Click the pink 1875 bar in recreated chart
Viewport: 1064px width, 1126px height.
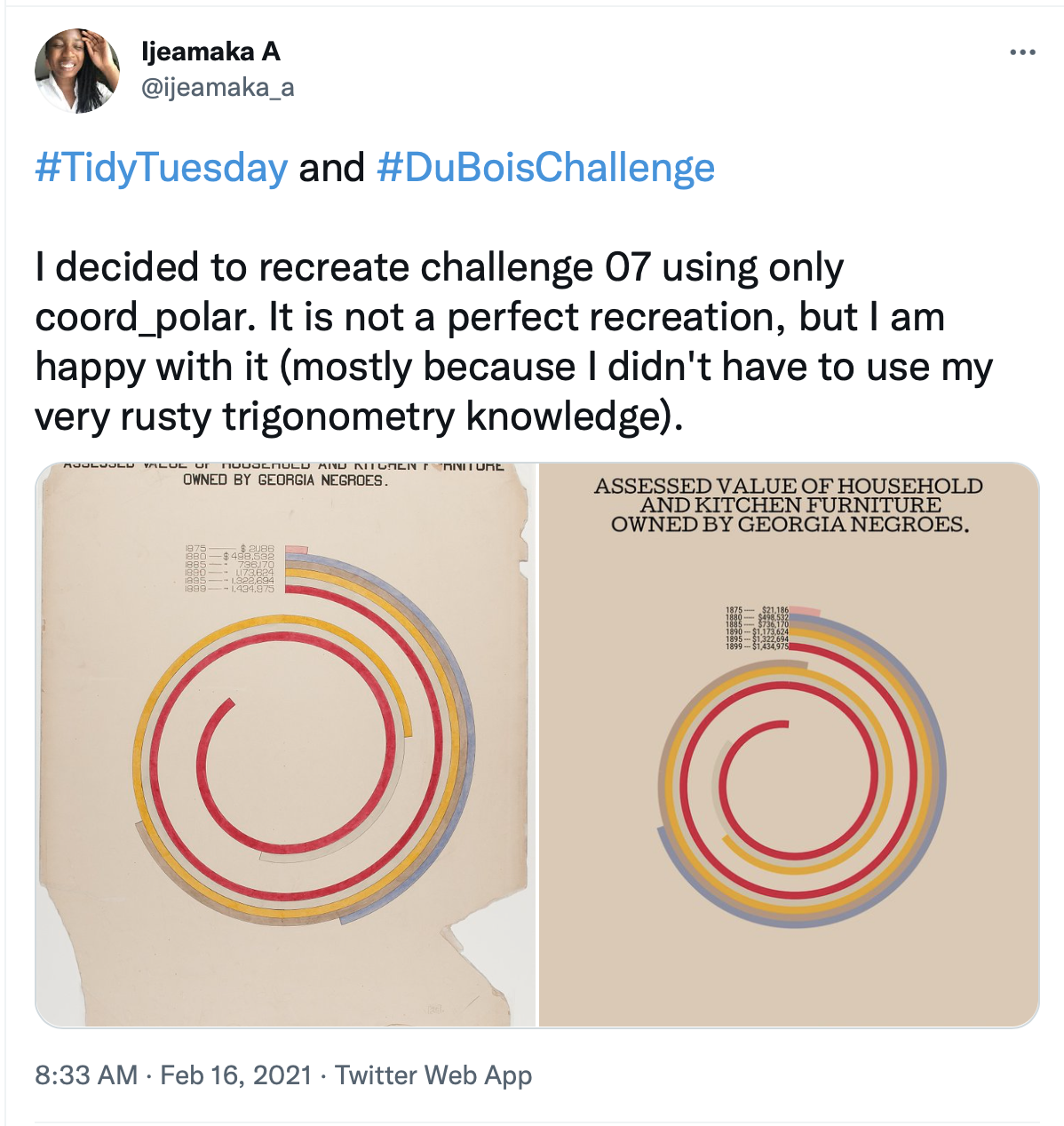(804, 611)
